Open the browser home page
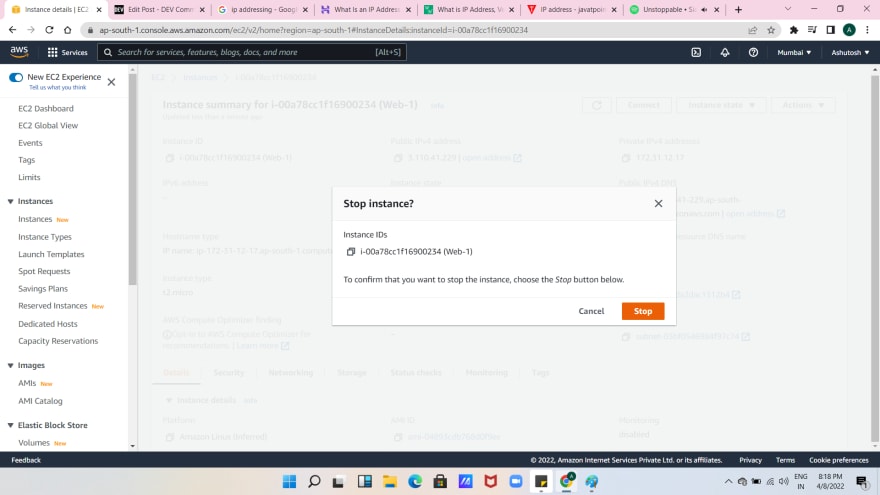The image size is (880, 495). coord(67,30)
